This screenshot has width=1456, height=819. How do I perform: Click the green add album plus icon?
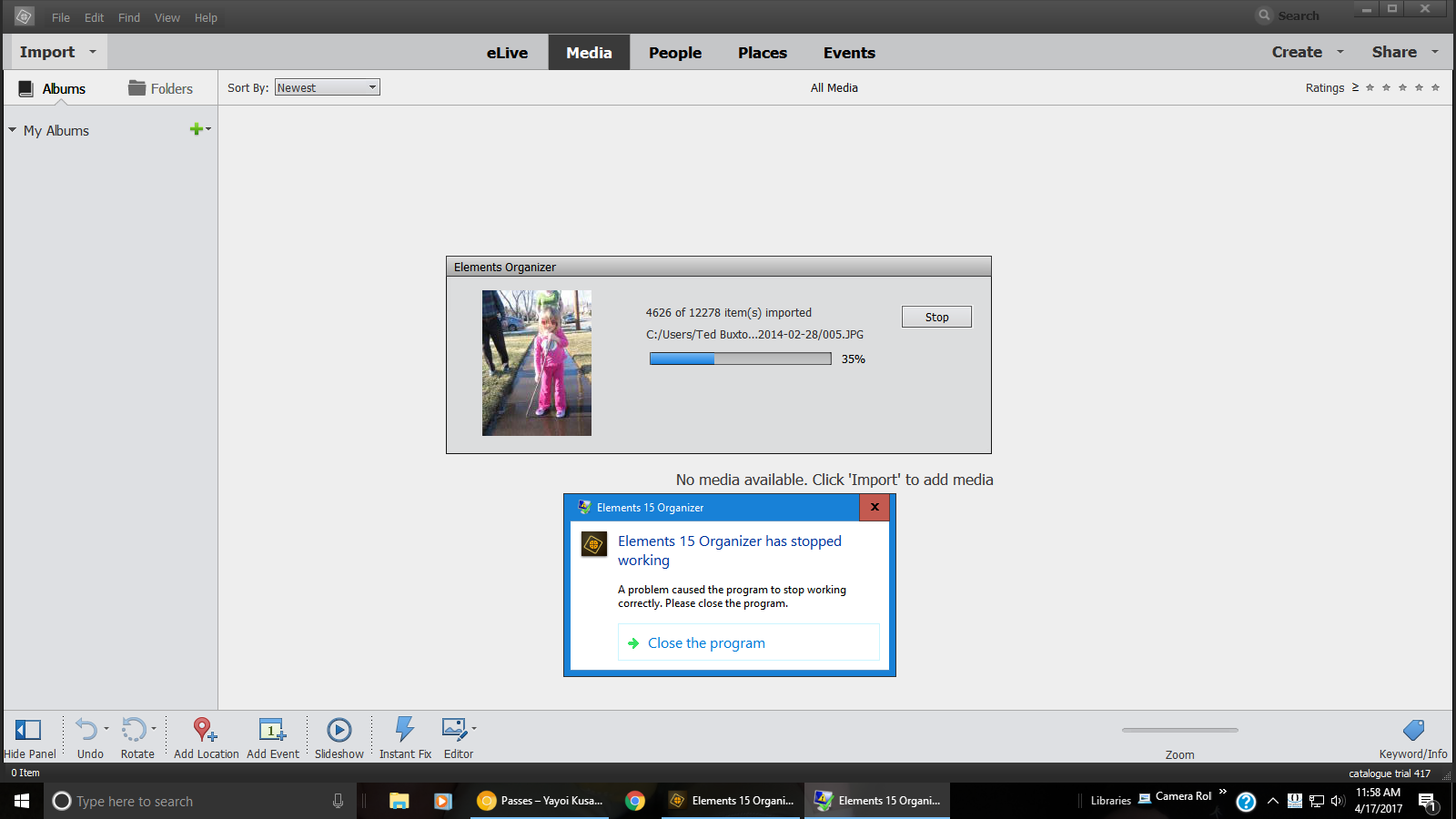196,129
